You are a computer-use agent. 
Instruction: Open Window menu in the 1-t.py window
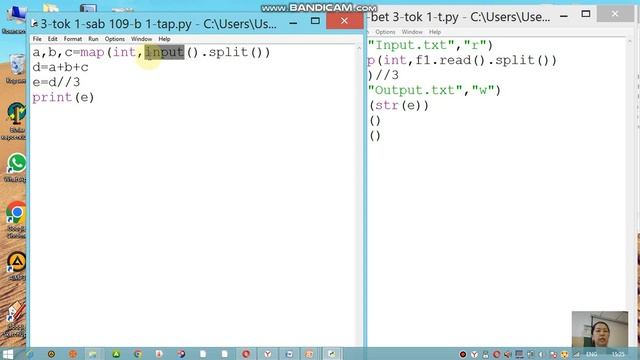(412, 32)
